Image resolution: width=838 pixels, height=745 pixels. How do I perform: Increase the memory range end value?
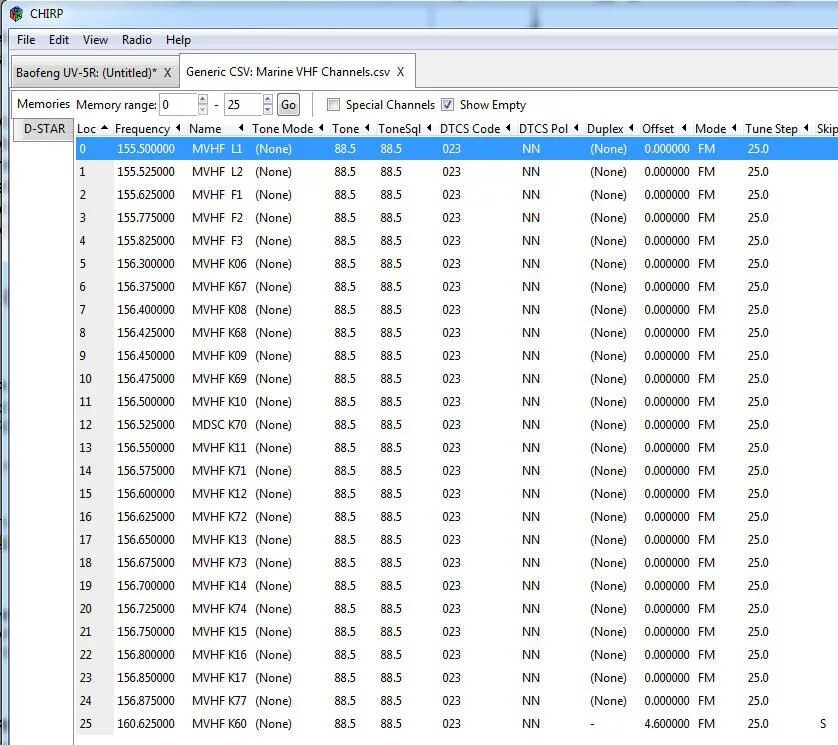pos(268,99)
